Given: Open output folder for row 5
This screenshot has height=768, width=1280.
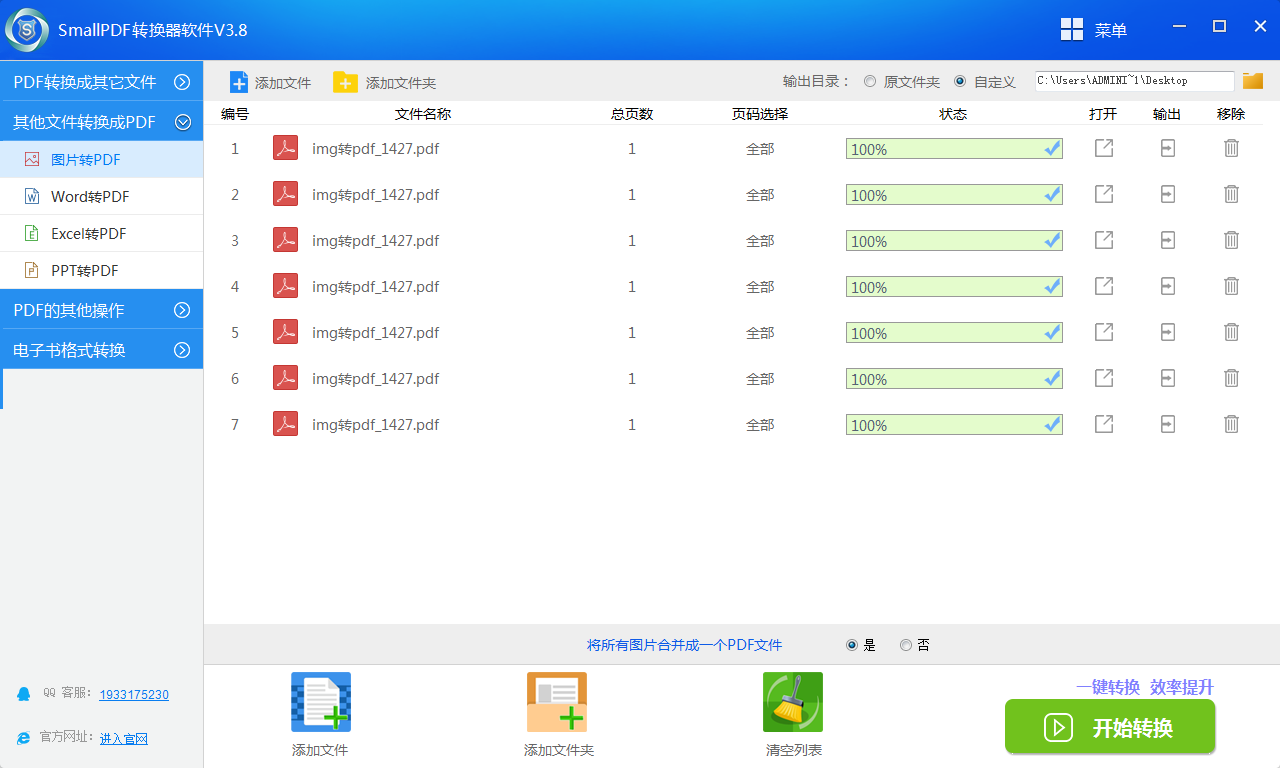Looking at the screenshot, I should point(1168,332).
